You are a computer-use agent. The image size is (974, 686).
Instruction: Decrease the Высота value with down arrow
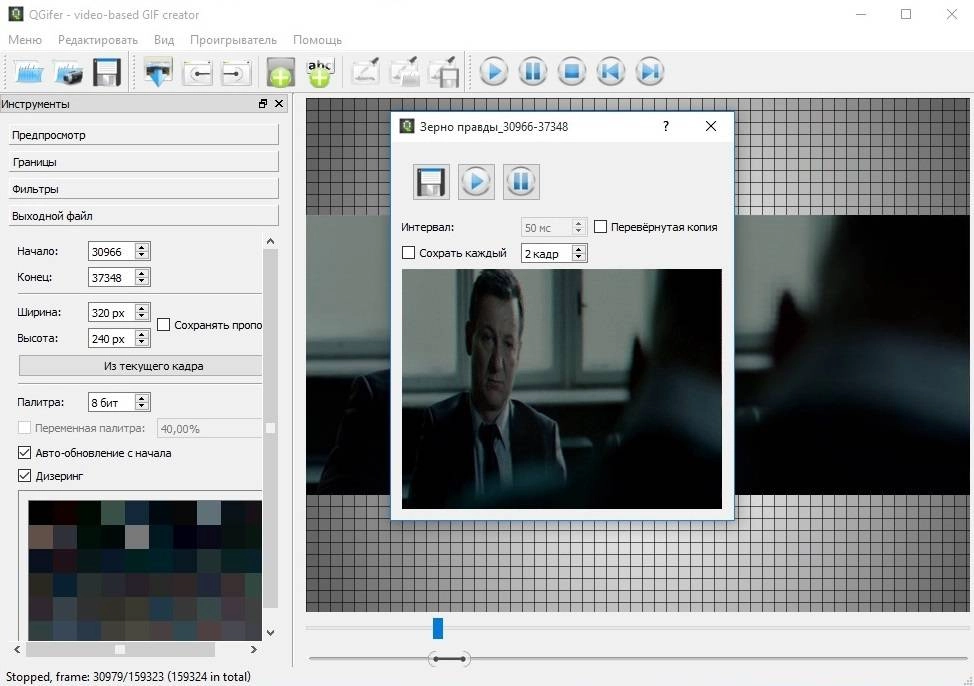tap(142, 342)
